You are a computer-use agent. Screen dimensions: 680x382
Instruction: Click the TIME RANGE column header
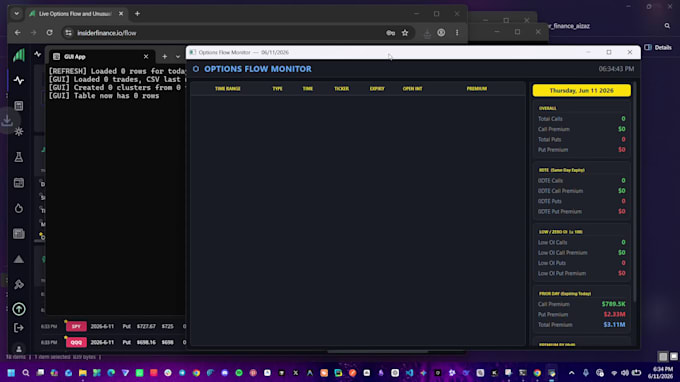point(228,88)
